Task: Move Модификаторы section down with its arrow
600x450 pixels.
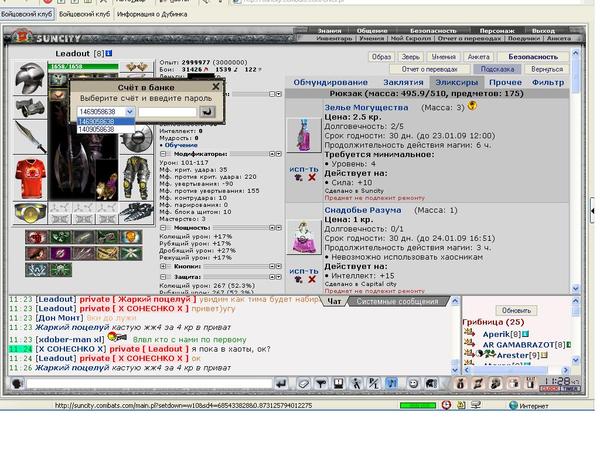Action: click(x=279, y=154)
